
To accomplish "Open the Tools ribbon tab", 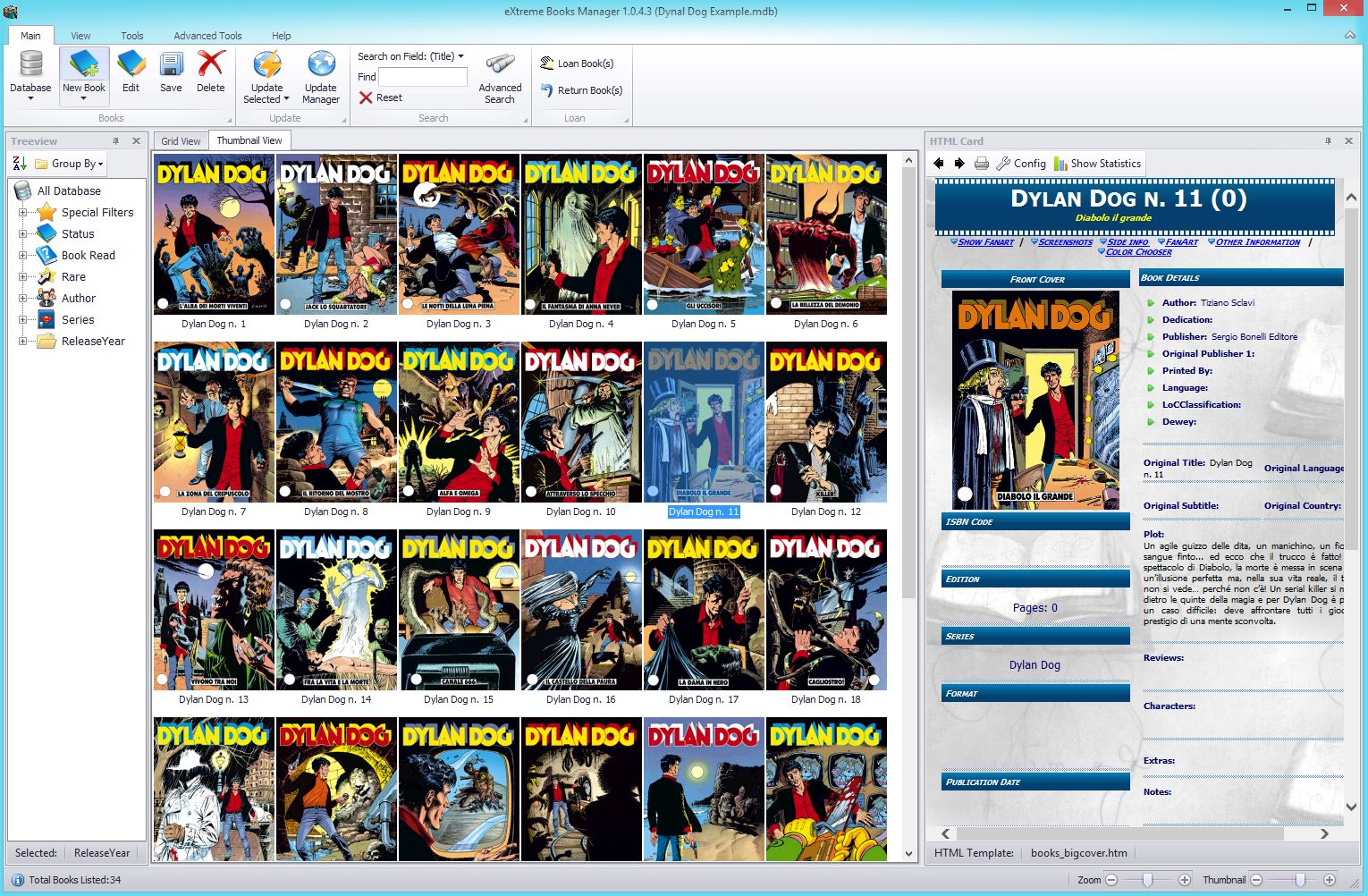I will 132,36.
